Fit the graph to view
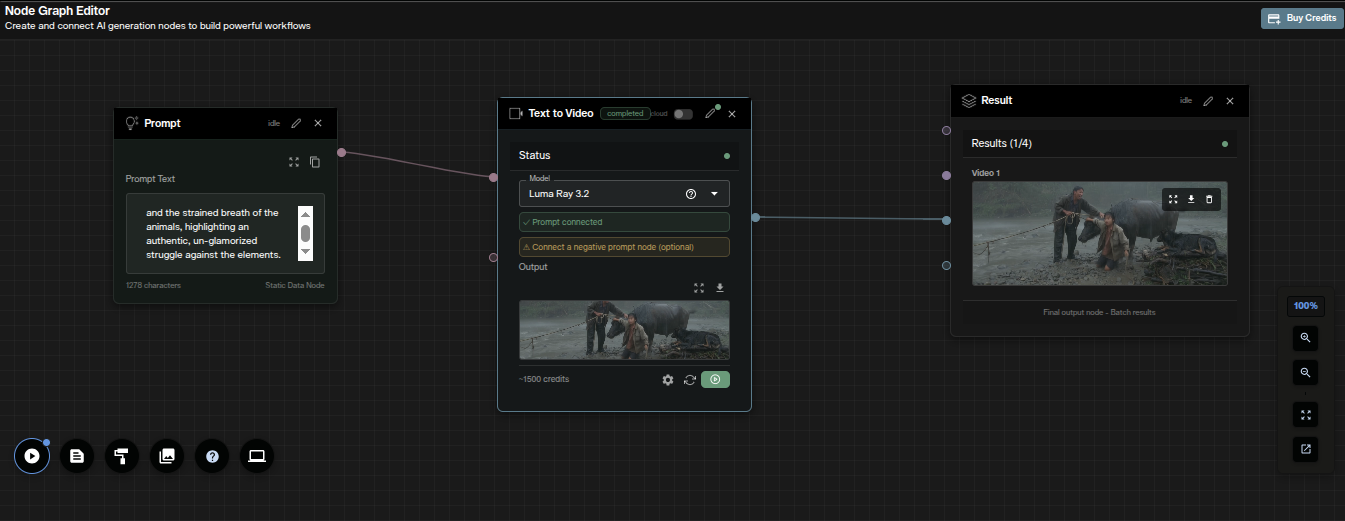Screen dimensions: 1345x521 click(x=1305, y=415)
